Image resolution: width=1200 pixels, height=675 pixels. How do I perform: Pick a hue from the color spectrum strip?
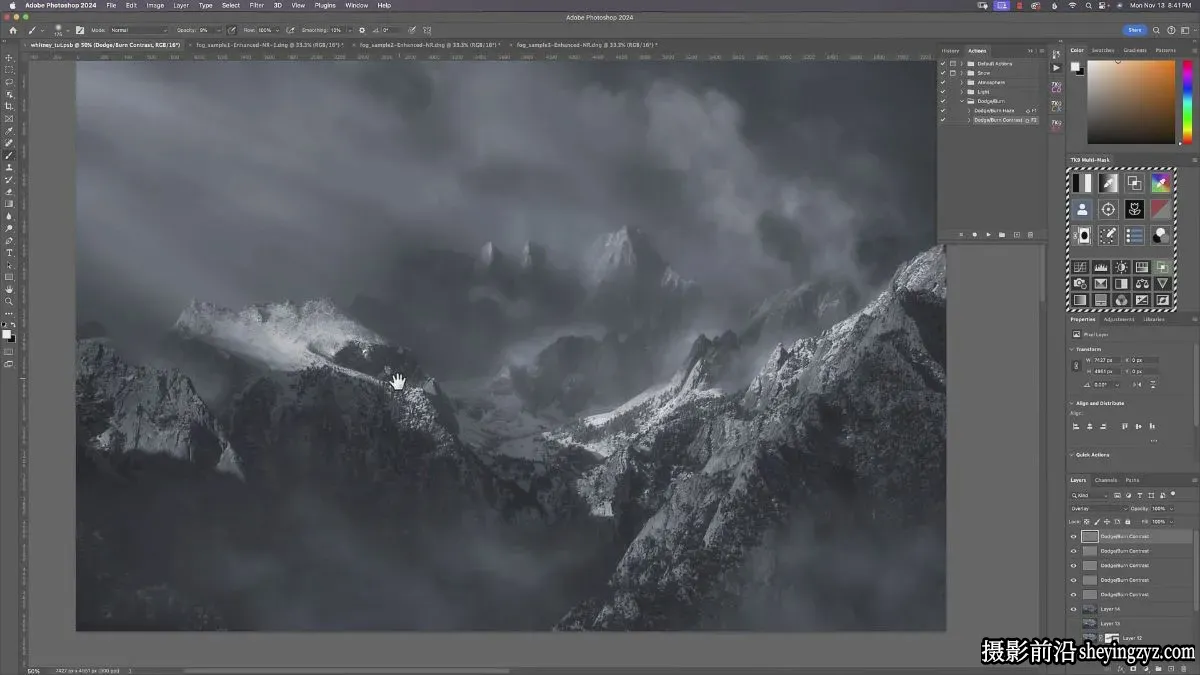pos(1186,102)
